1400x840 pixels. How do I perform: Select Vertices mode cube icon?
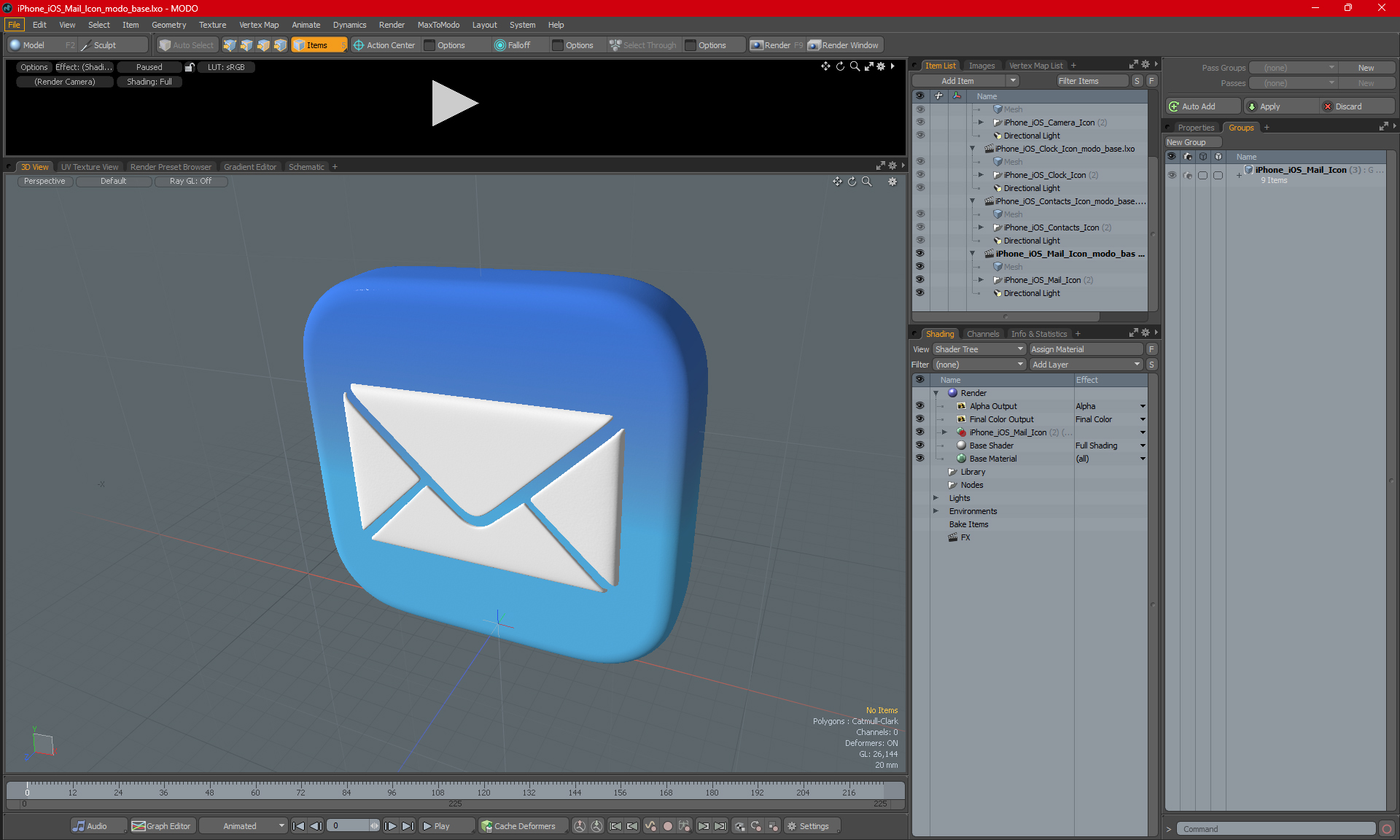[x=230, y=45]
